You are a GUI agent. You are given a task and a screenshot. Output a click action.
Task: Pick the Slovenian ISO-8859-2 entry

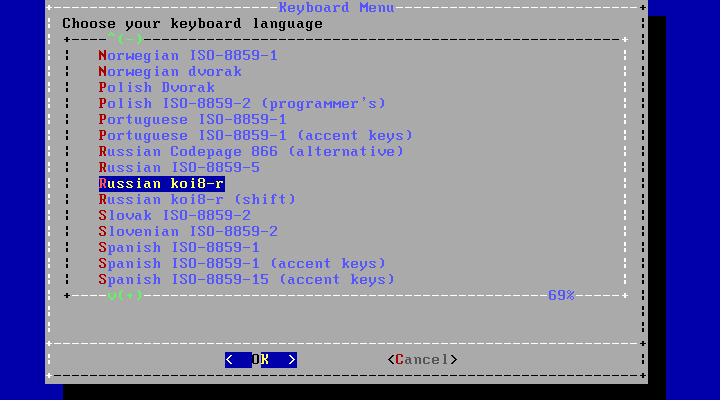coord(188,232)
